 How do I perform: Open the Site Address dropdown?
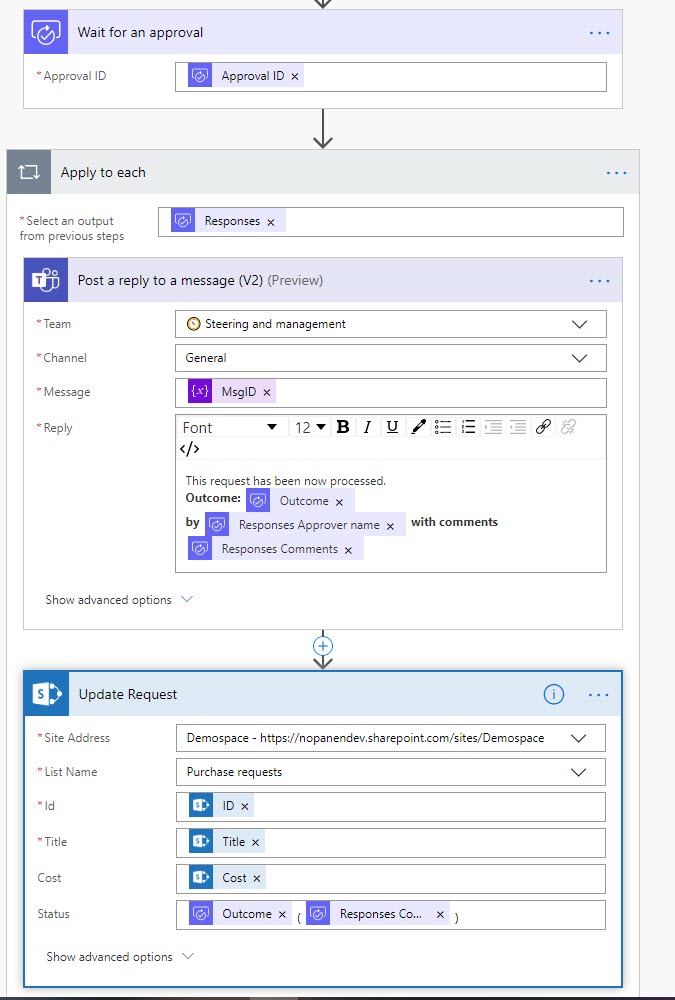point(578,738)
